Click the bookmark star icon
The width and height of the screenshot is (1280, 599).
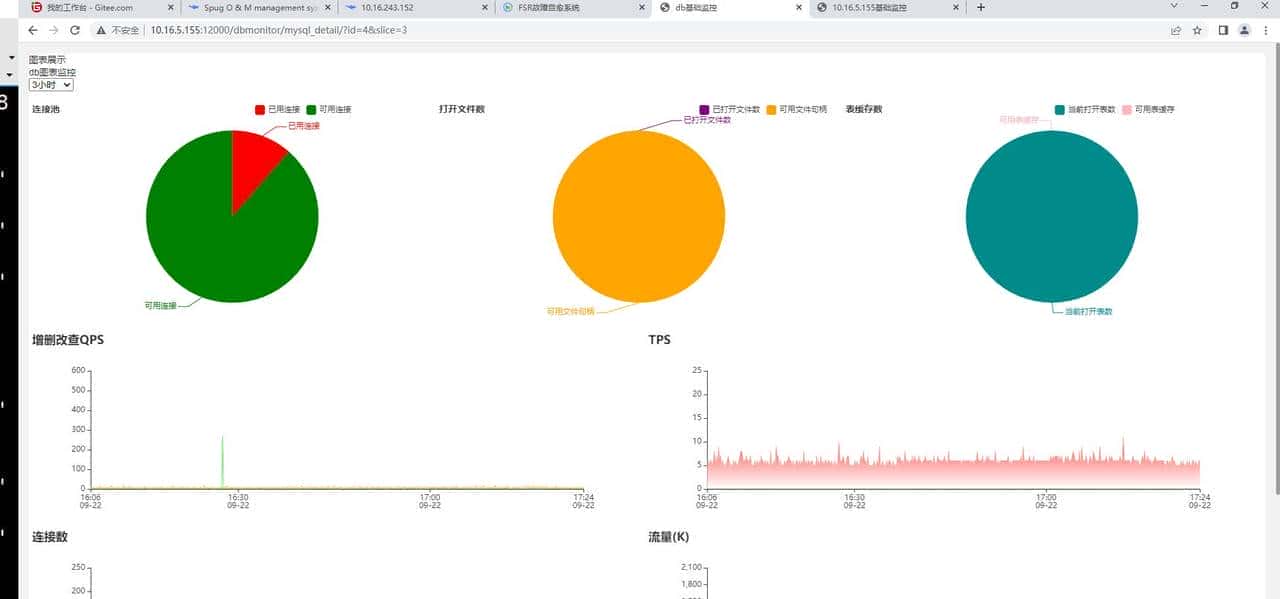1197,30
